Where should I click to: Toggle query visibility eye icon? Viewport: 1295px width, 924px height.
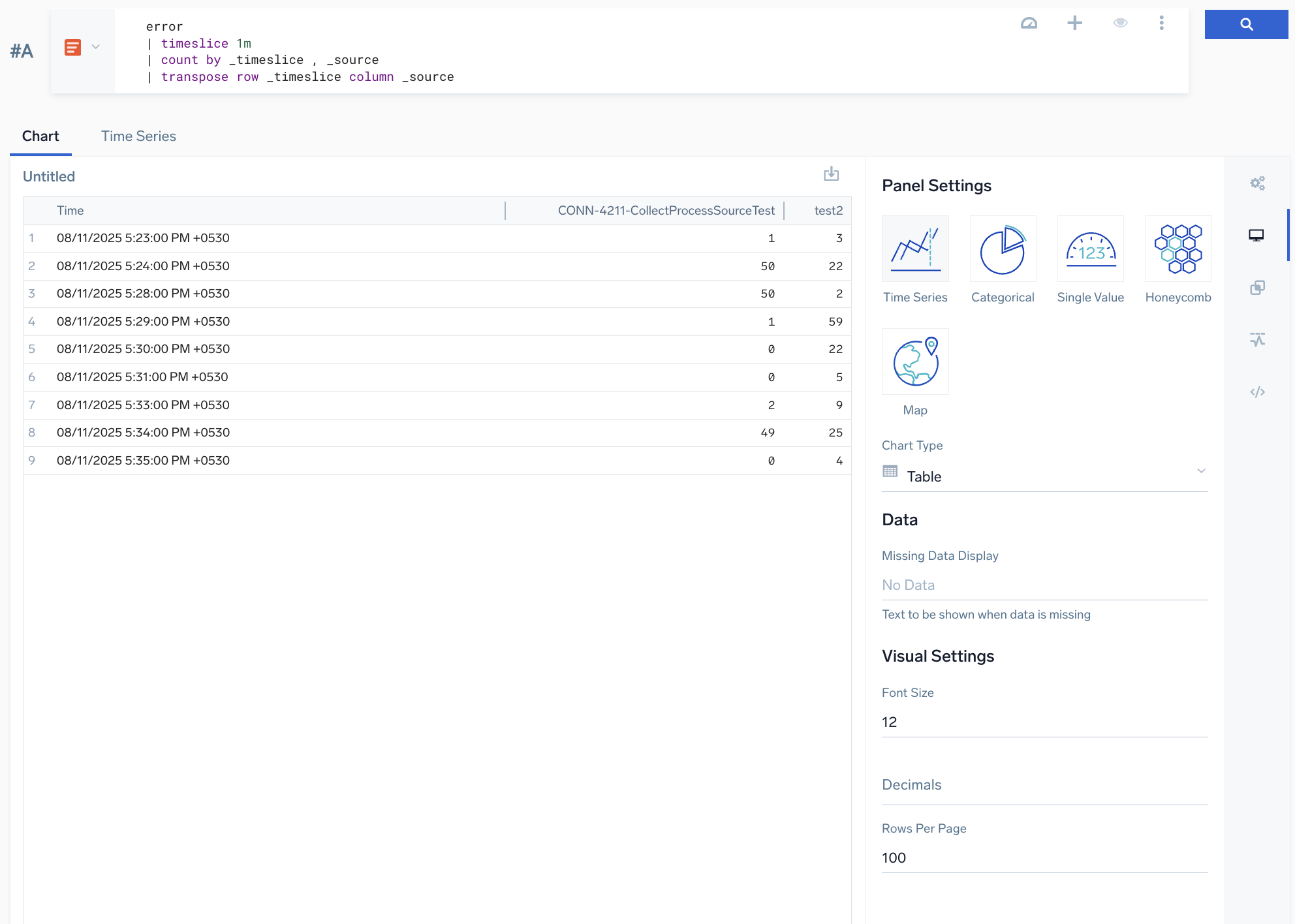click(x=1120, y=23)
